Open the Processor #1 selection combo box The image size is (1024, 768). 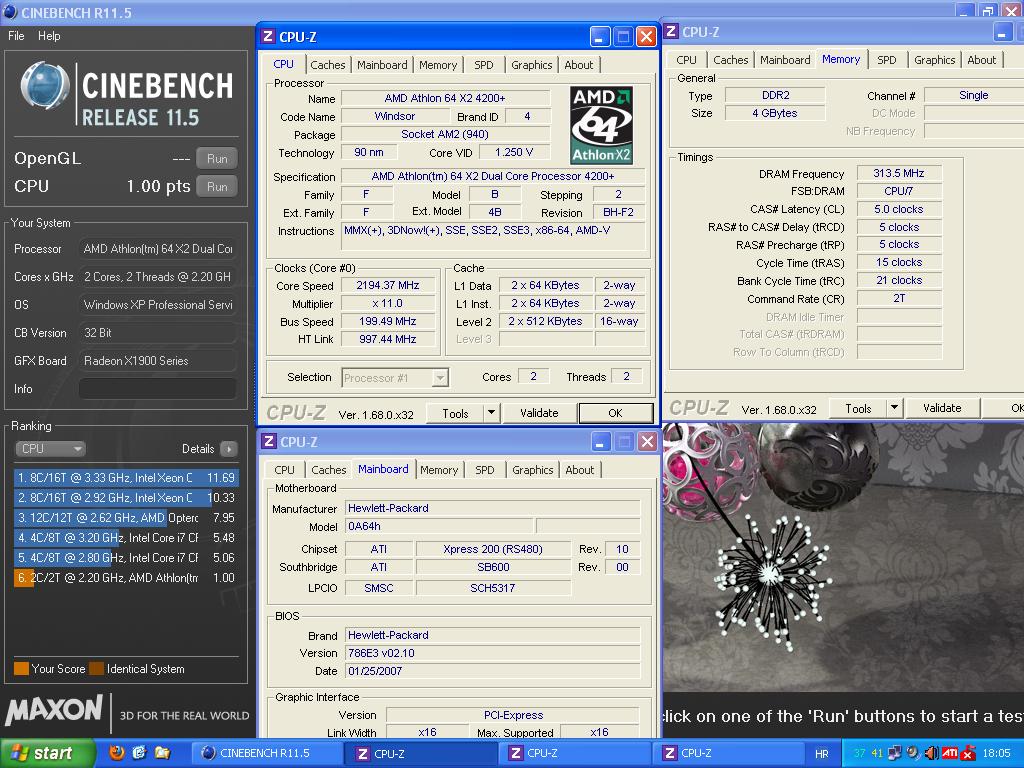coord(394,377)
